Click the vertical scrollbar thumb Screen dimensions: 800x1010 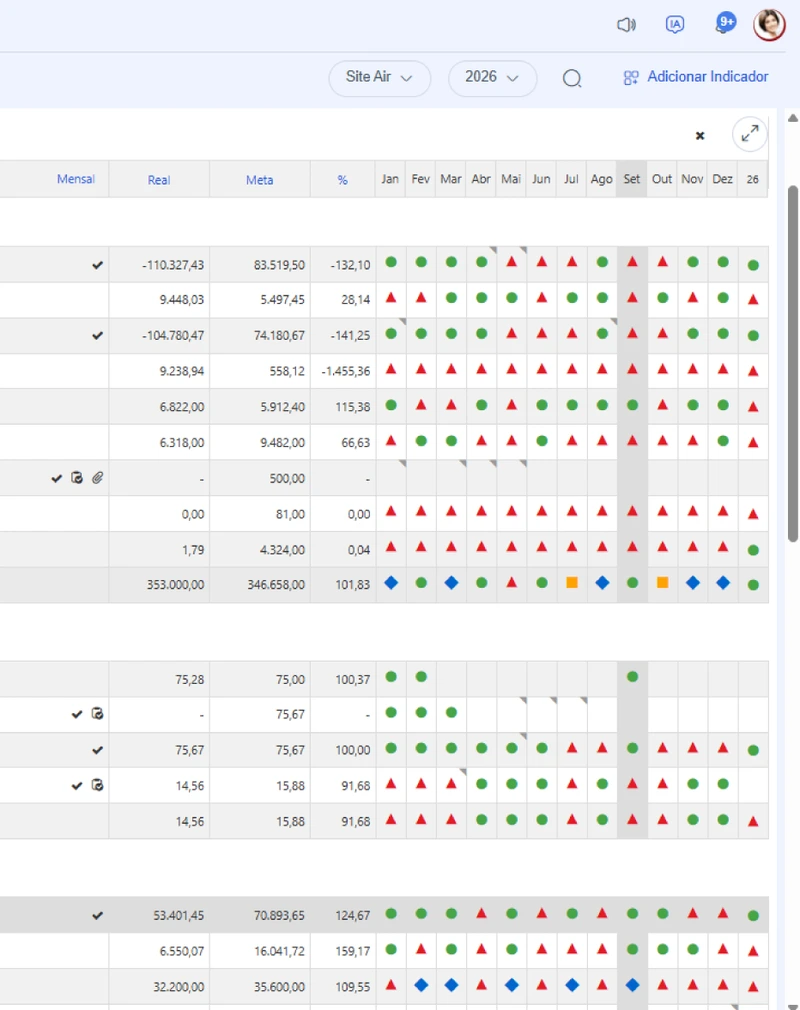coord(793,364)
